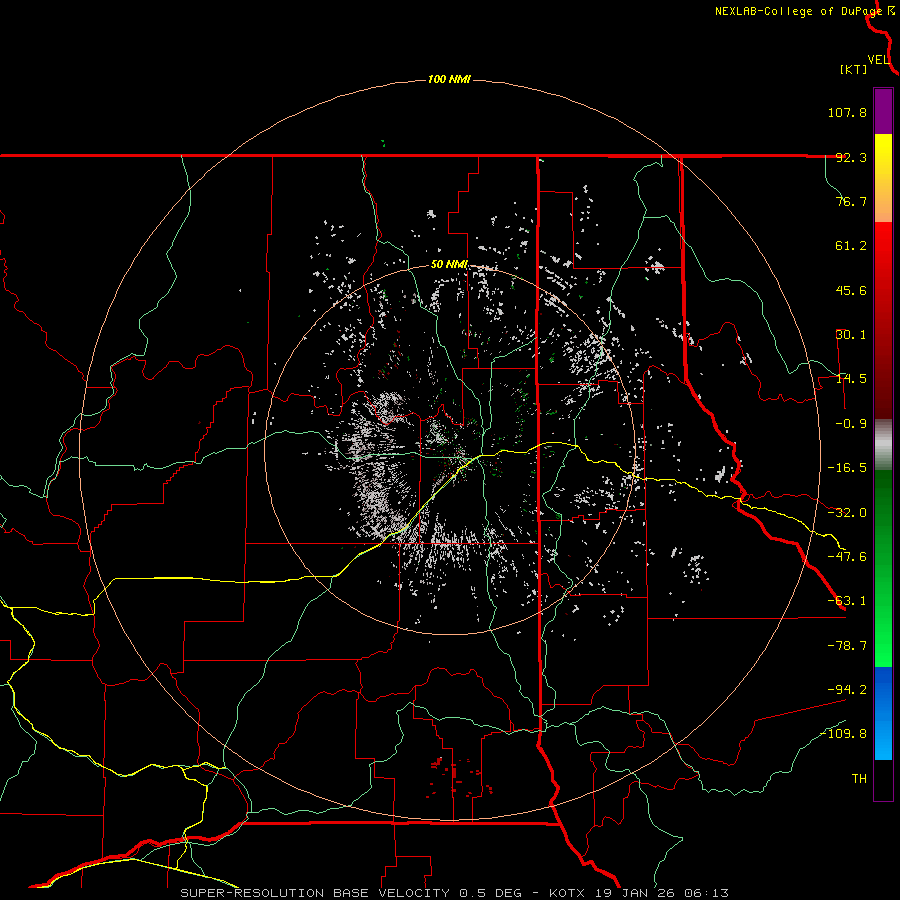The width and height of the screenshot is (900, 900).
Task: Click the [KT] units label
Action: (854, 69)
